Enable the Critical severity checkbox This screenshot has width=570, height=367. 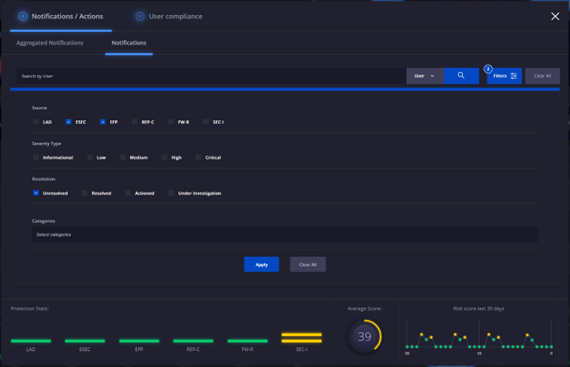point(198,157)
